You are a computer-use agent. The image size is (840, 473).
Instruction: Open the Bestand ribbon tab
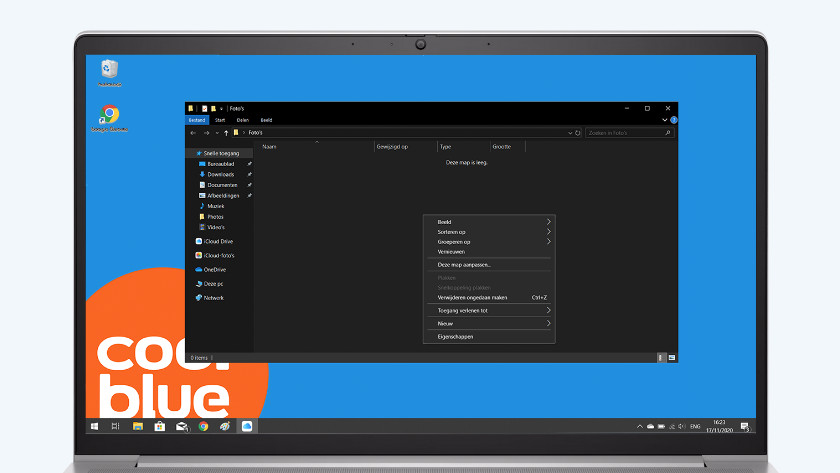(197, 120)
